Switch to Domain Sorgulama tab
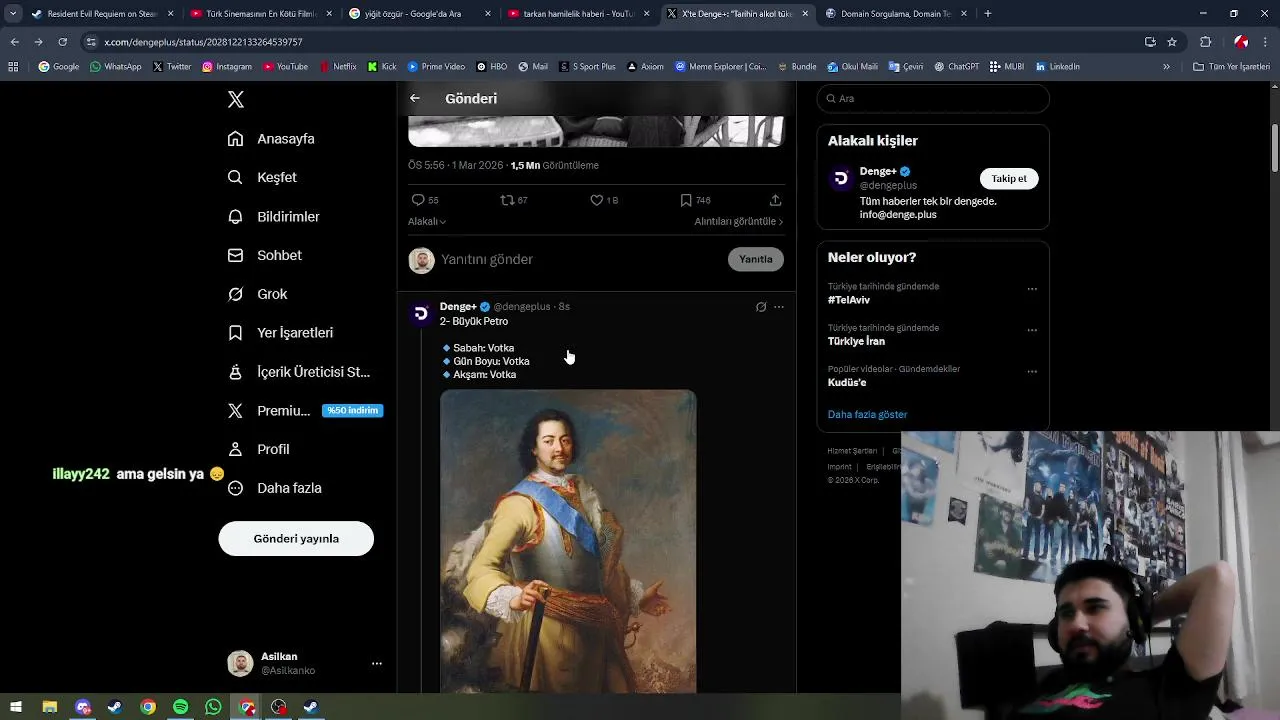This screenshot has height=720, width=1280. pos(896,14)
